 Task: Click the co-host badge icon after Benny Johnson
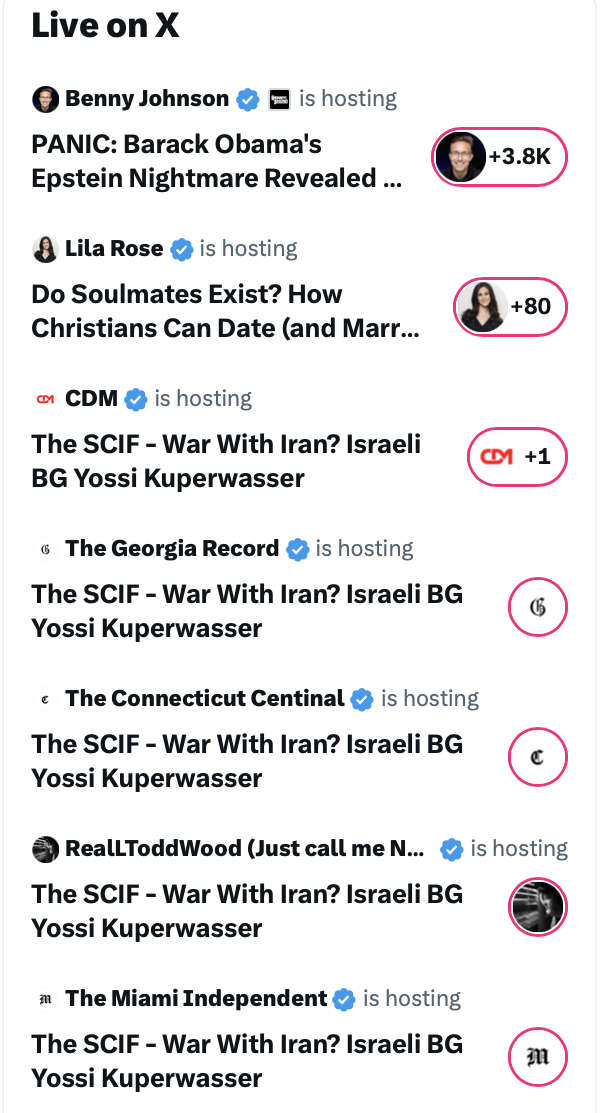click(x=280, y=99)
